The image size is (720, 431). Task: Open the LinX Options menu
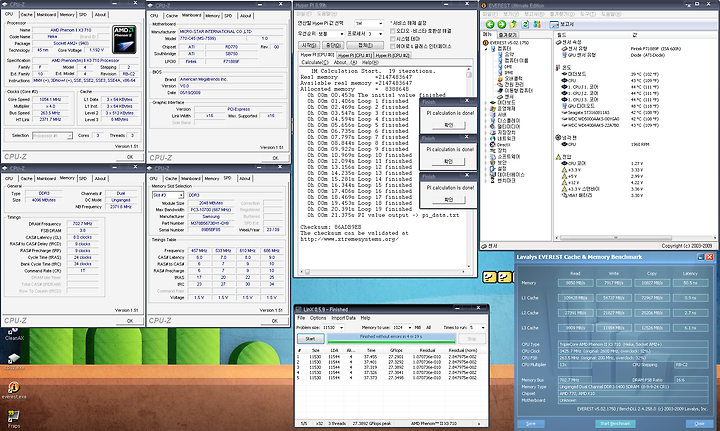click(x=318, y=318)
